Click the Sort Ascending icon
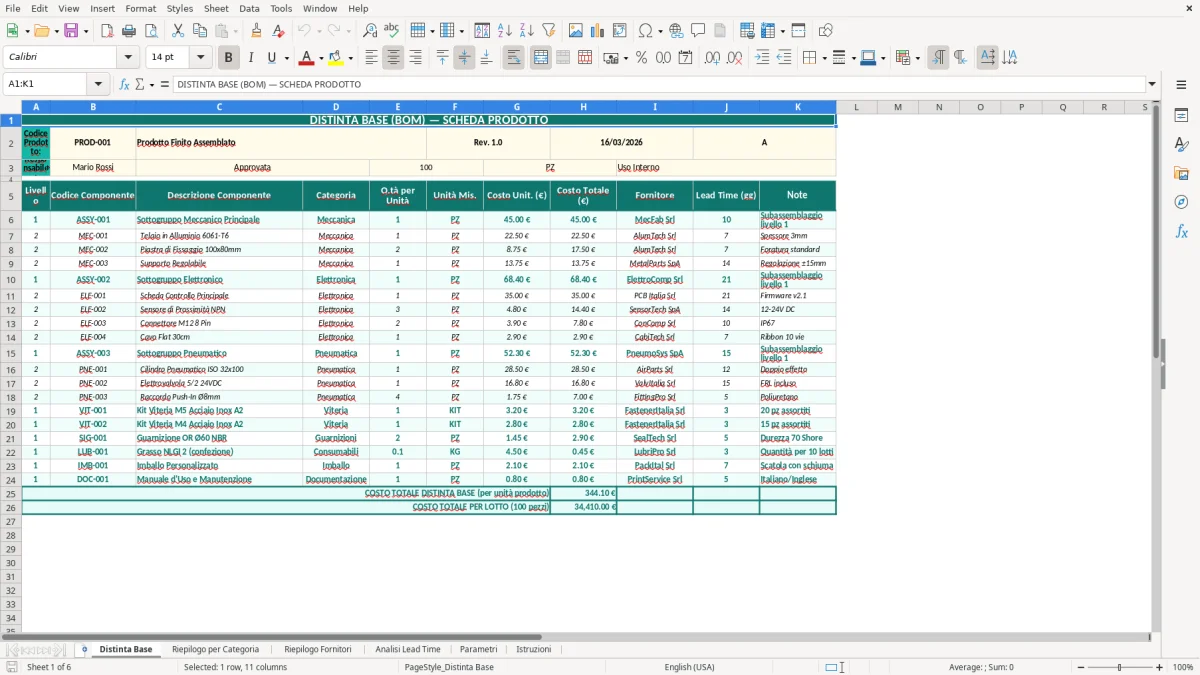The height and width of the screenshot is (675, 1200). pyautogui.click(x=505, y=31)
